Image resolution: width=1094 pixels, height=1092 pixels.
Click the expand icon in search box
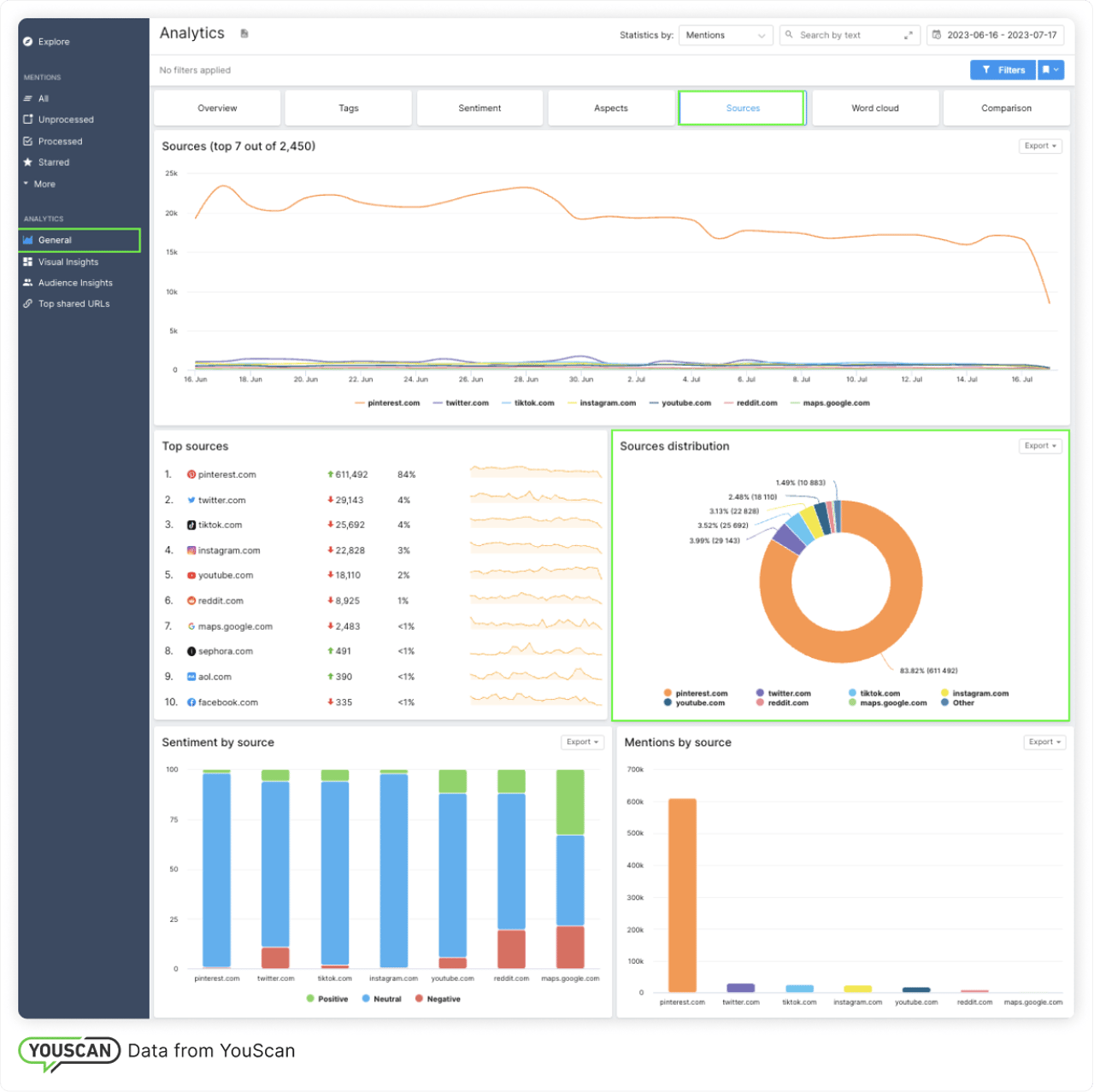tap(909, 35)
